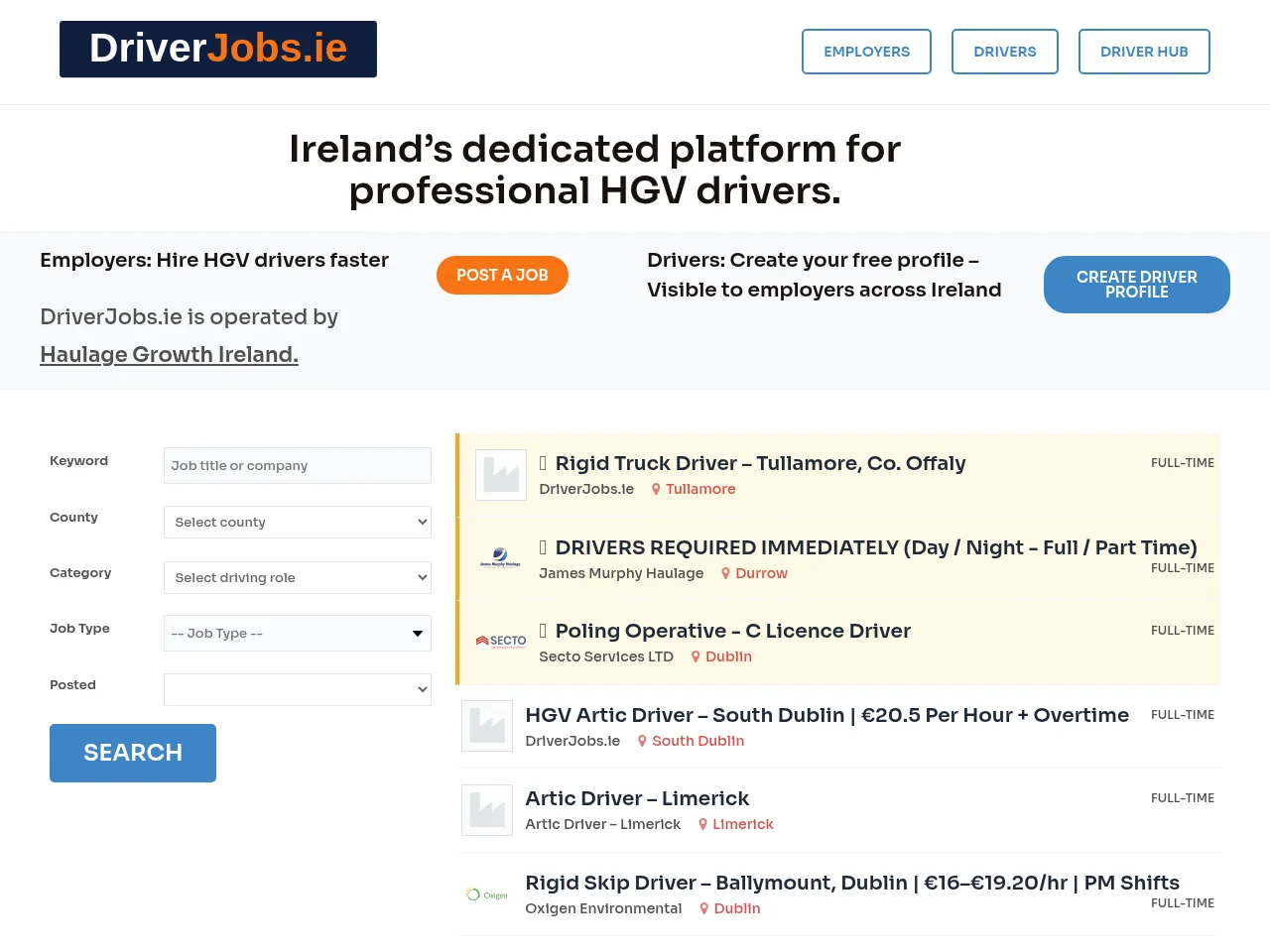
Task: Click Rigid Truck Driver placeholder company logo
Action: click(x=501, y=475)
